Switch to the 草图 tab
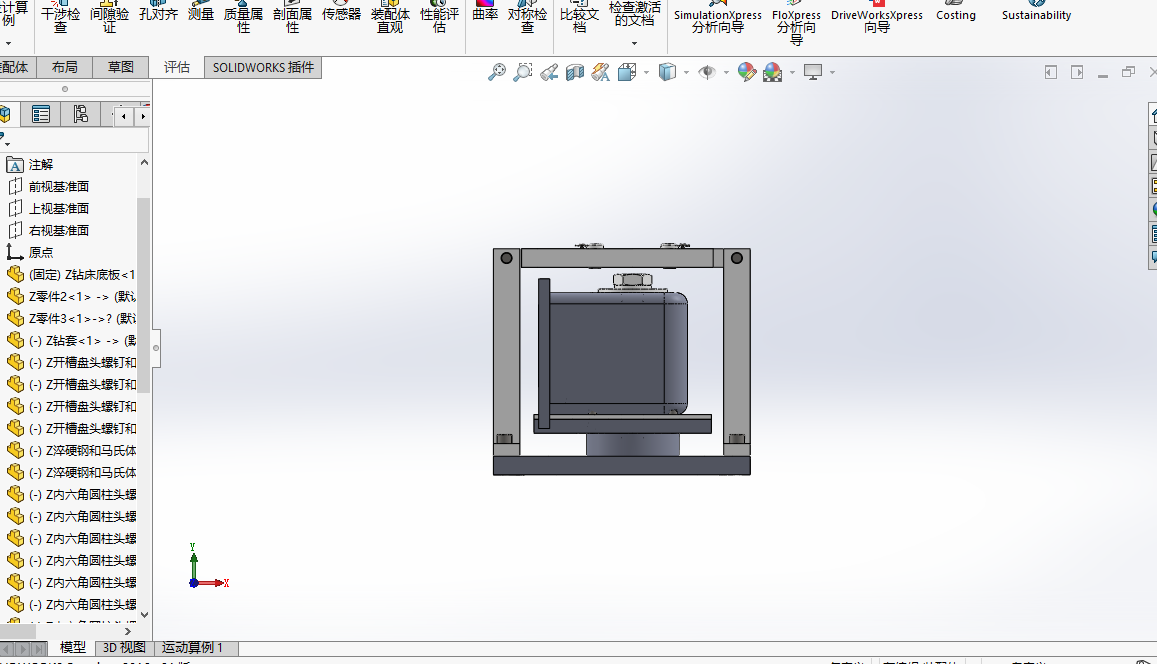 [x=121, y=67]
